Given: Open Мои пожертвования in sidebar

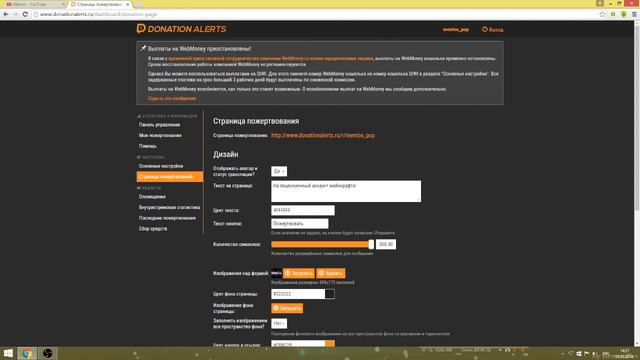Looking at the screenshot, I should pyautogui.click(x=160, y=135).
